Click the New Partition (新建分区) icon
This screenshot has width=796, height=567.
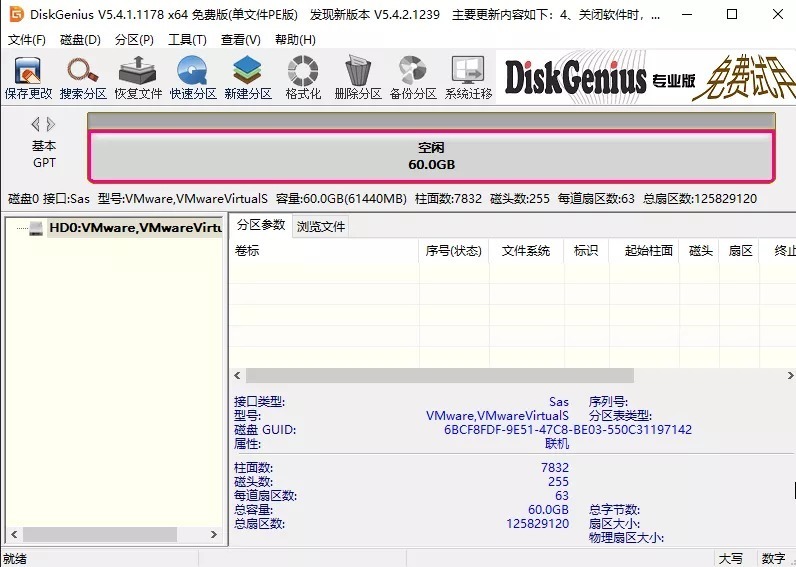(x=247, y=77)
